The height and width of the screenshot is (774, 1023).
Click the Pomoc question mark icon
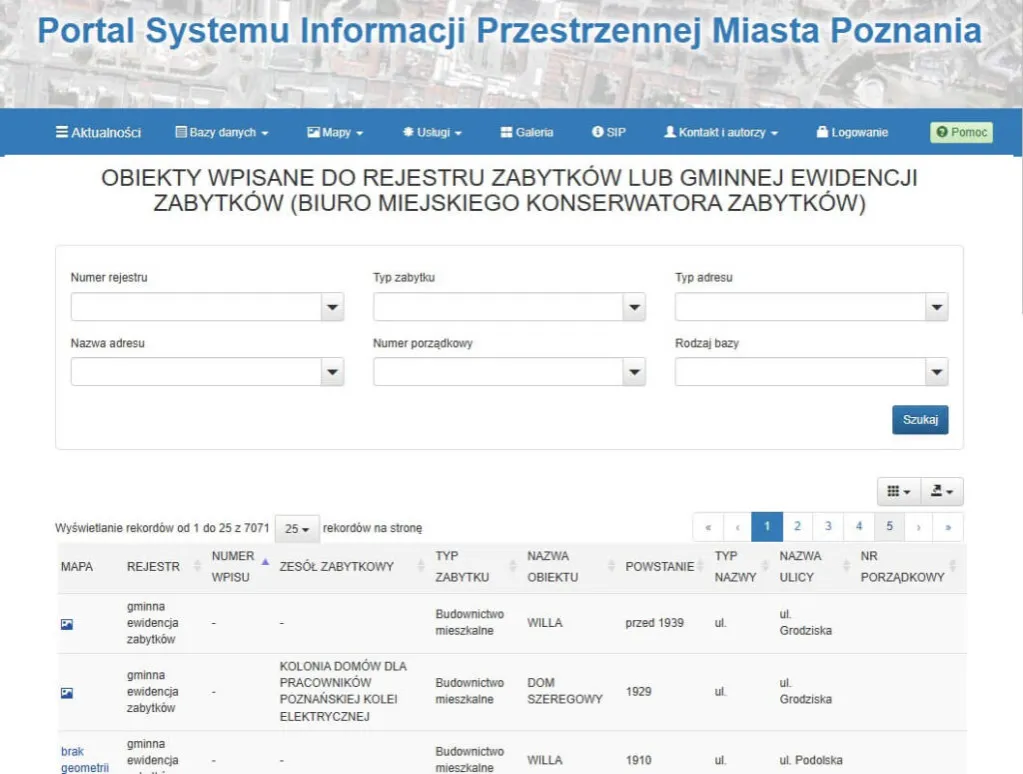(x=941, y=131)
